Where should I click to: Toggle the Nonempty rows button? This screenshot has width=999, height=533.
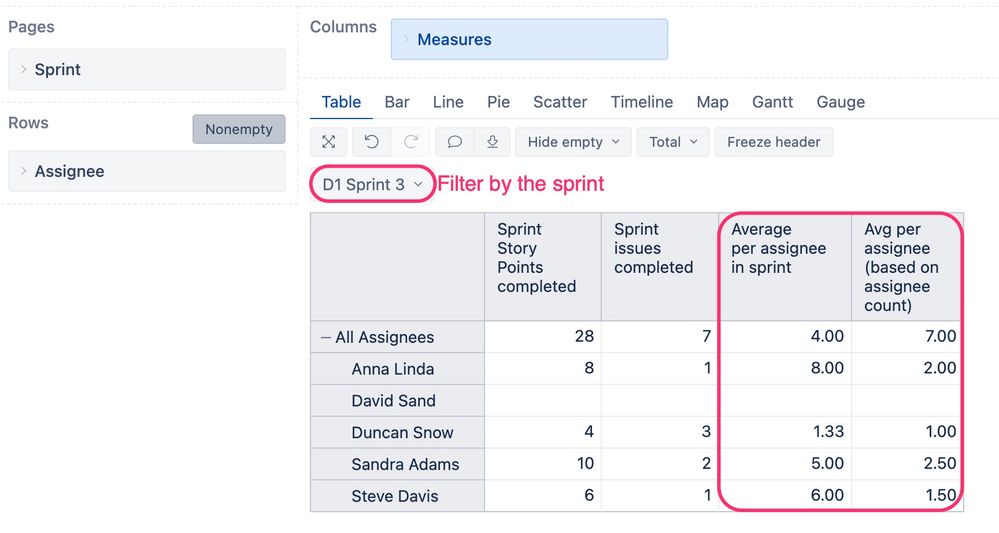(239, 129)
